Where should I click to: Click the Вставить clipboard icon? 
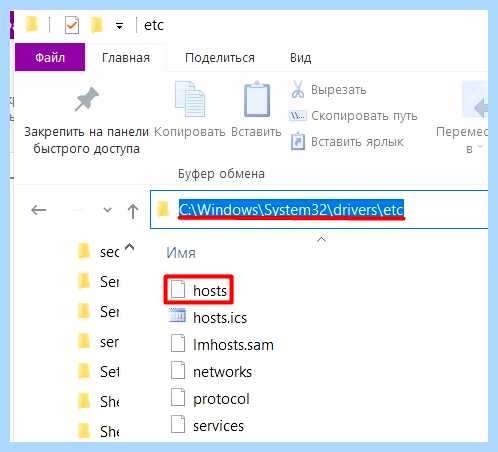257,99
